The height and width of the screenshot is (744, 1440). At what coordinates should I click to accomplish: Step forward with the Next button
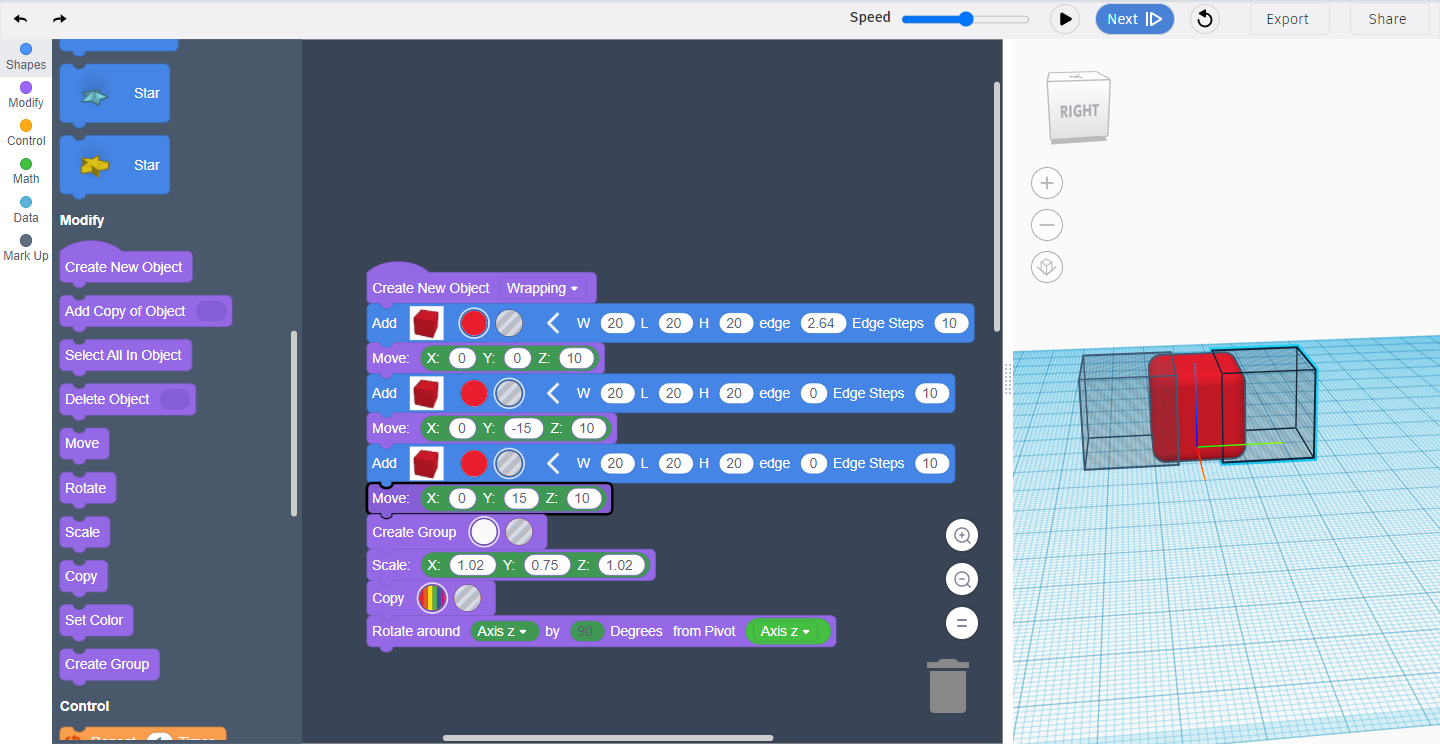(1134, 19)
